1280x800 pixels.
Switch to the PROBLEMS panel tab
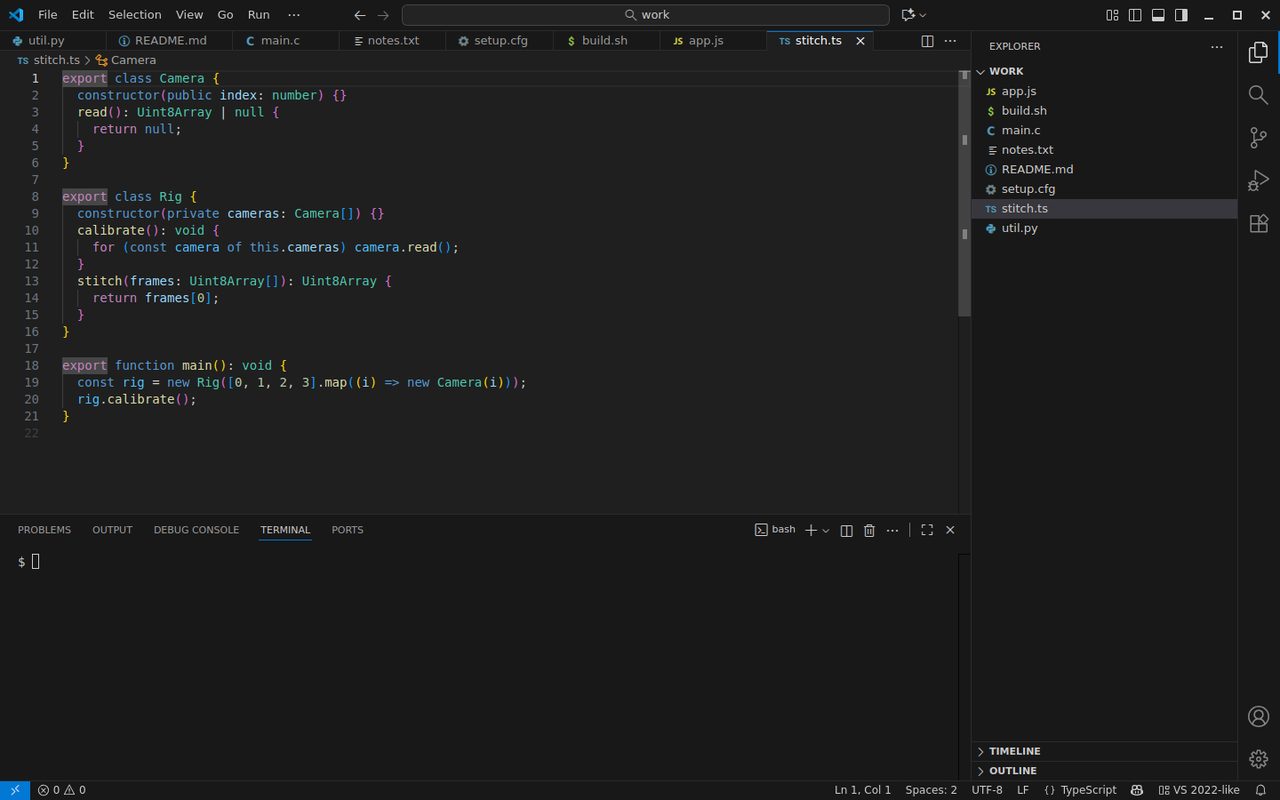pos(44,530)
